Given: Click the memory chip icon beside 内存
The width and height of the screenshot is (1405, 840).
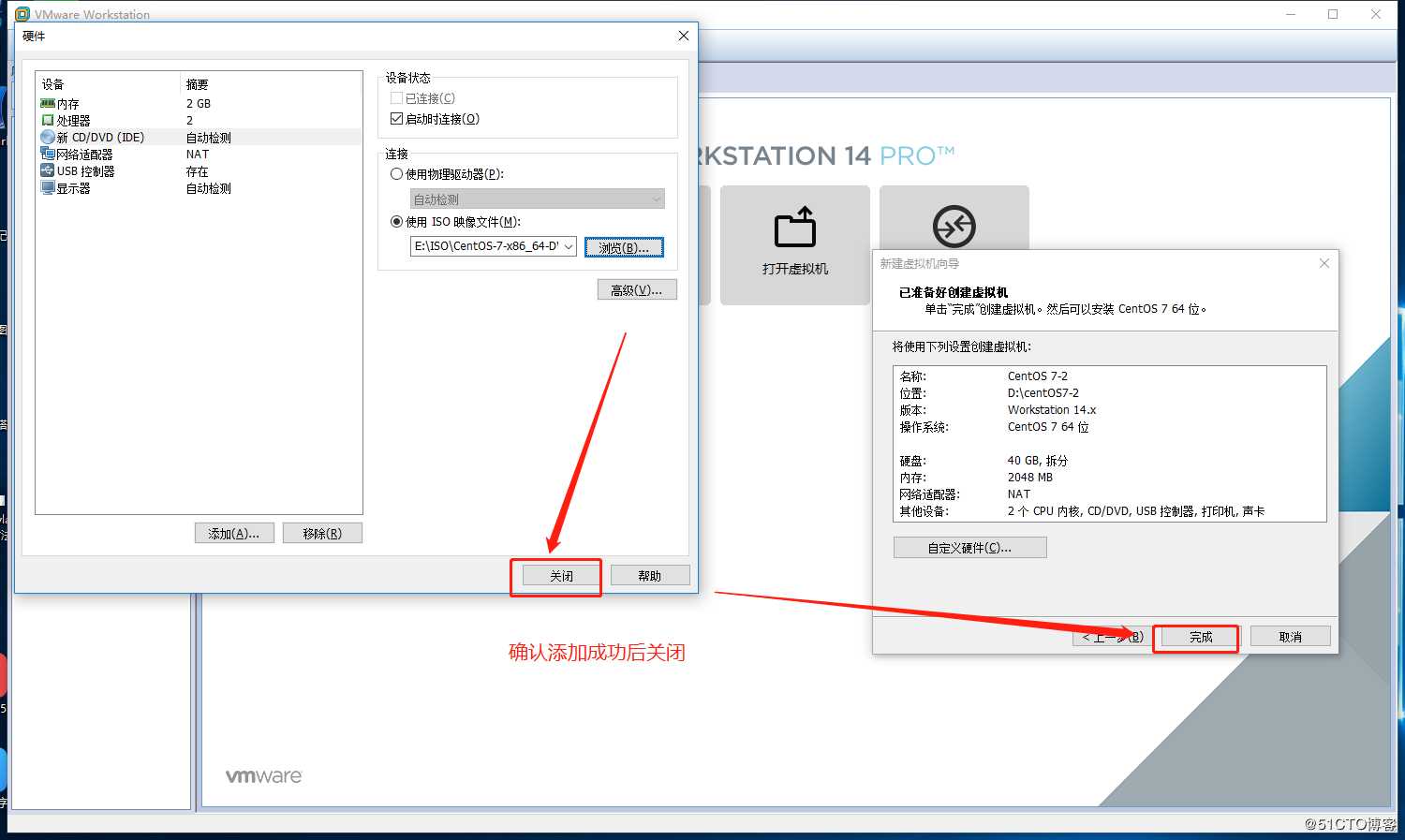Looking at the screenshot, I should click(x=48, y=103).
